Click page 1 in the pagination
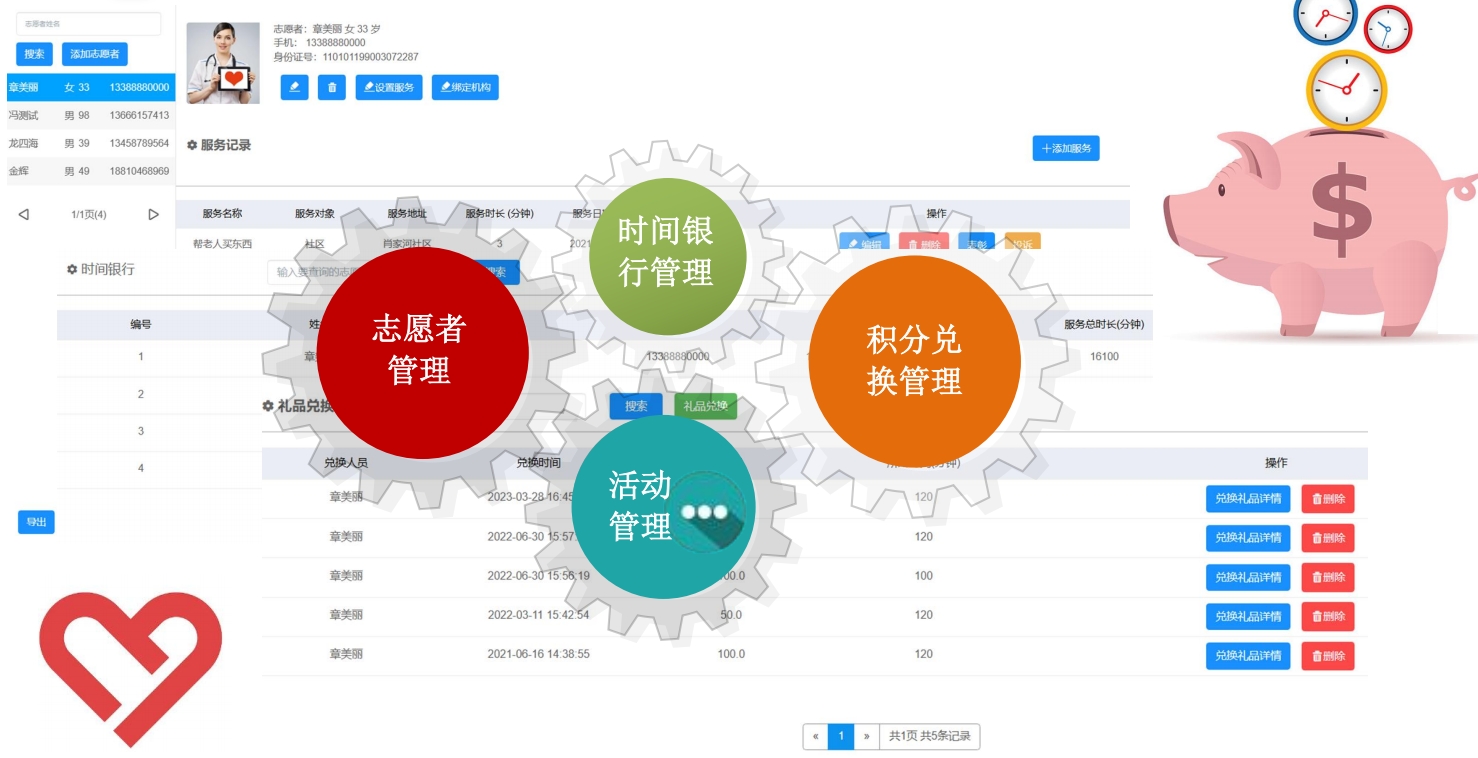The image size is (1478, 758). click(841, 737)
